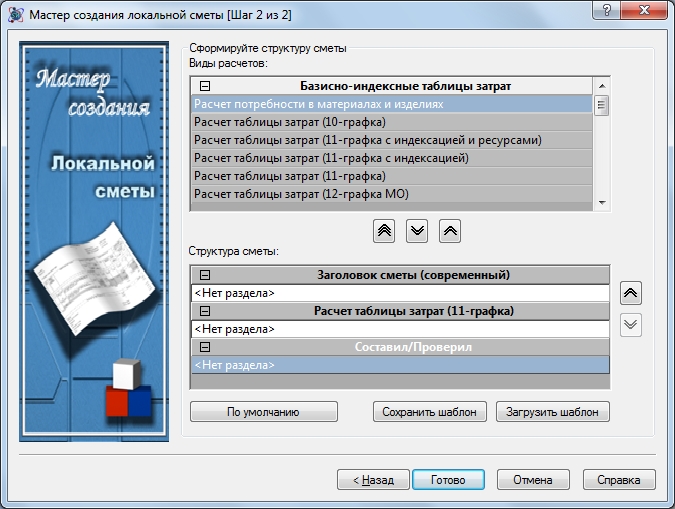This screenshot has height=509, width=675.
Task: Select Расчет таблицы затрат (10-графка) item
Action: [290, 121]
